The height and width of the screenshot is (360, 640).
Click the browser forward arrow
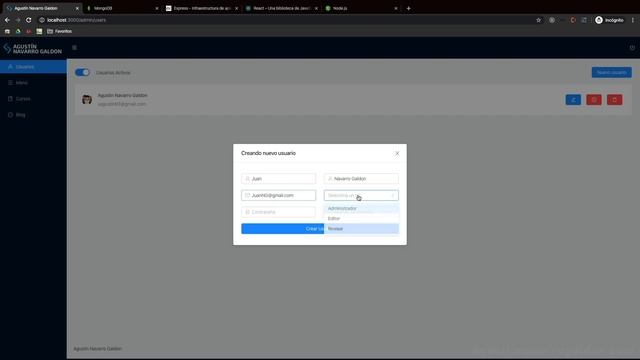[x=18, y=20]
